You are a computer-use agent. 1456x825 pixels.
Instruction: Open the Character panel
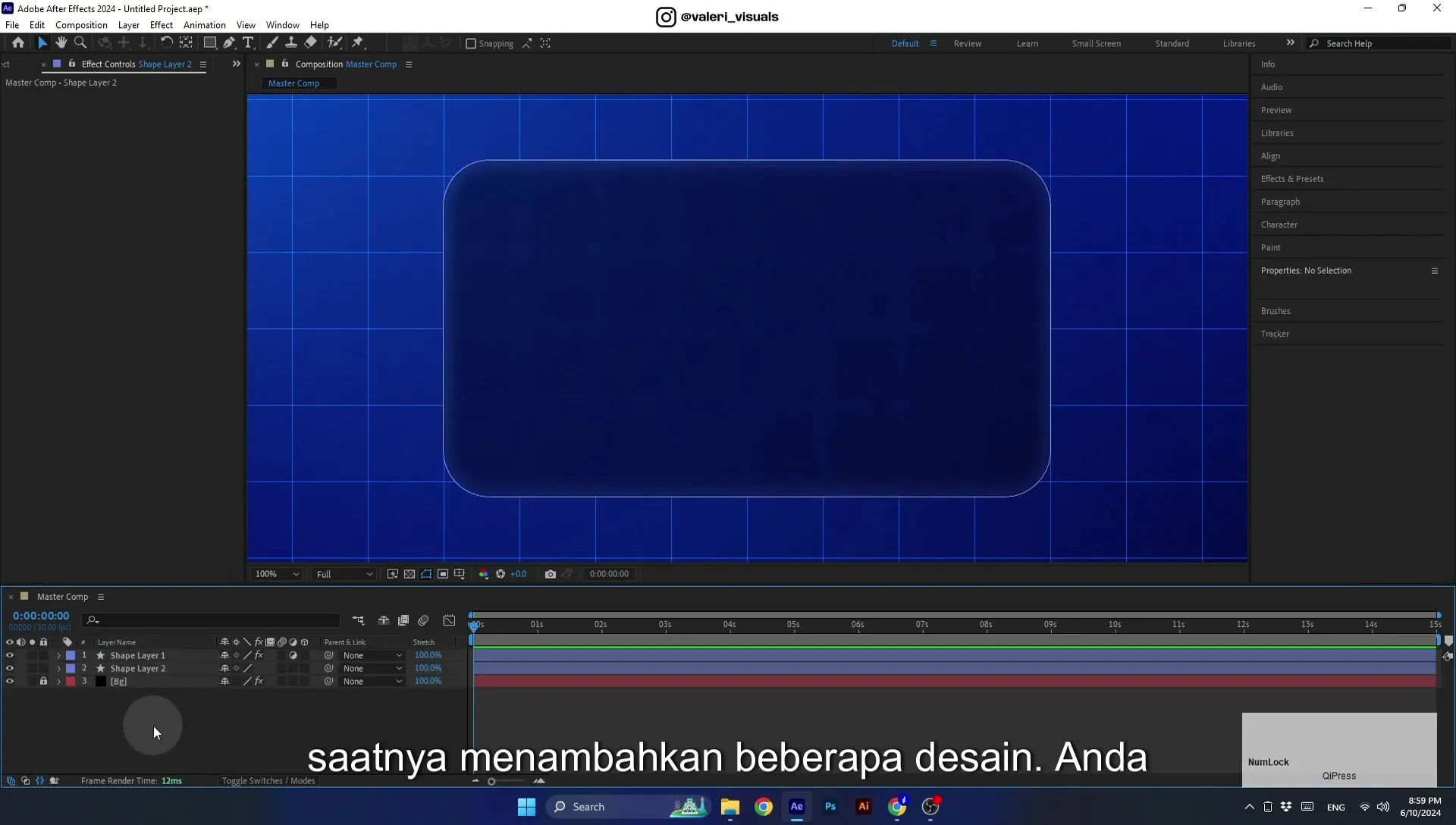[1279, 225]
